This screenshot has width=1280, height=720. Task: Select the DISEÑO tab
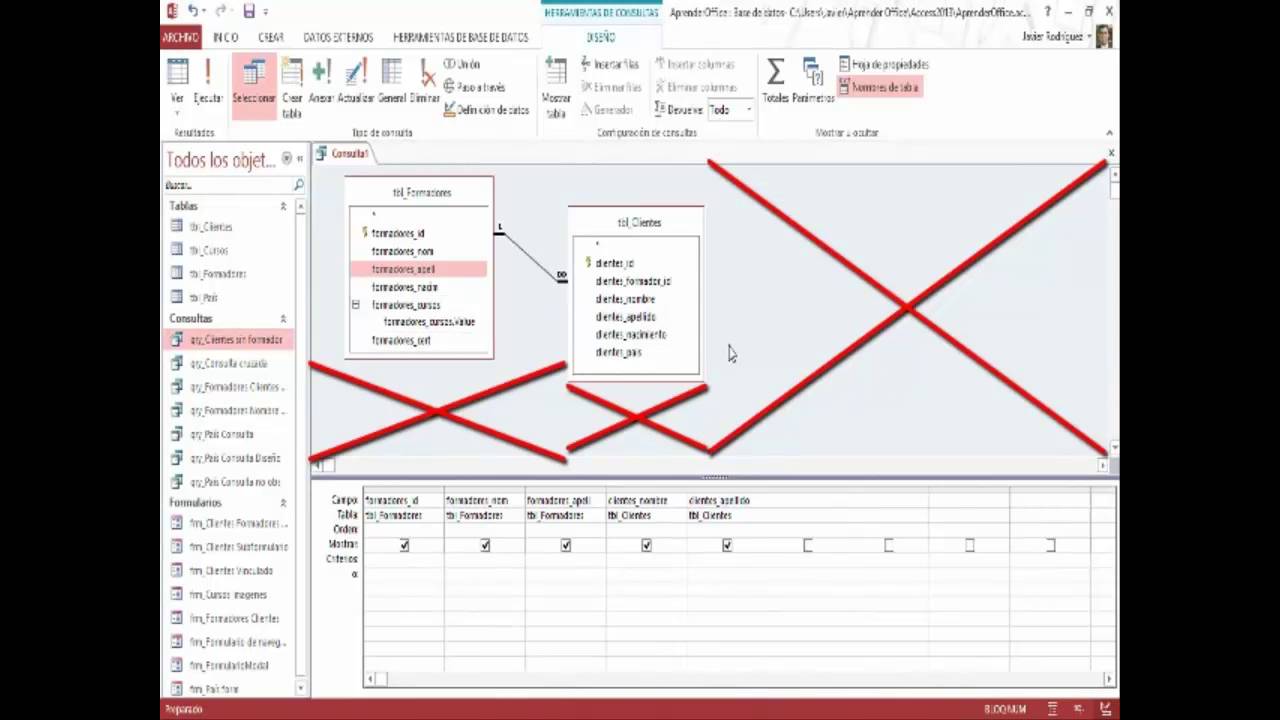(x=601, y=37)
